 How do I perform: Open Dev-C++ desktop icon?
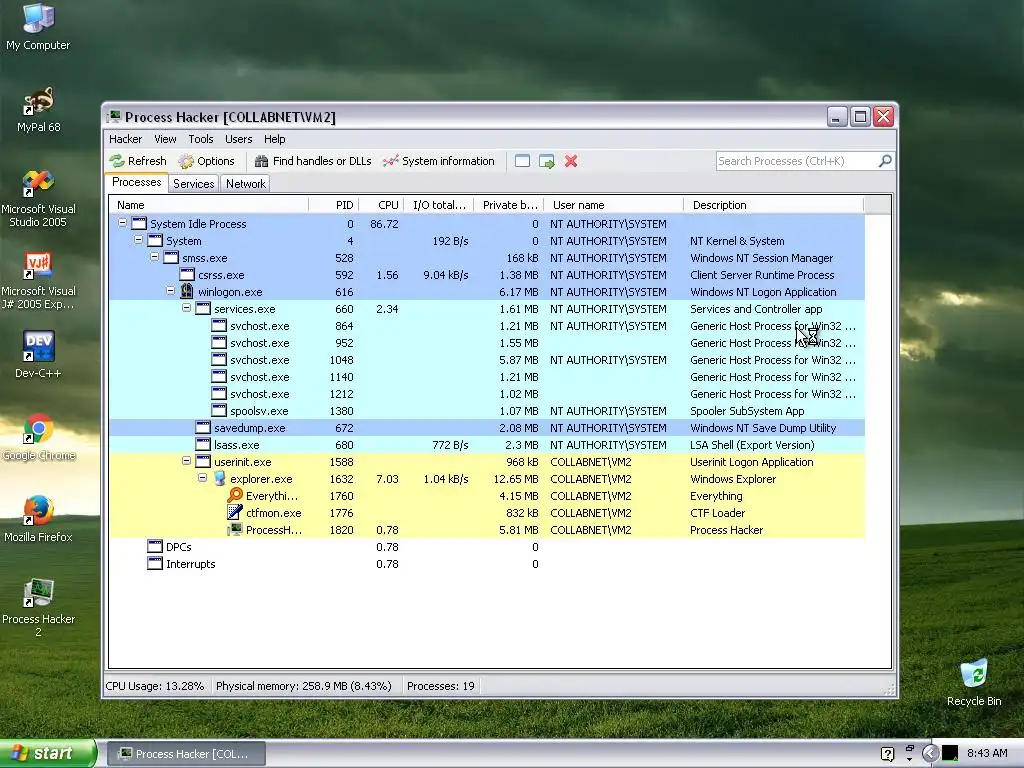(x=38, y=355)
